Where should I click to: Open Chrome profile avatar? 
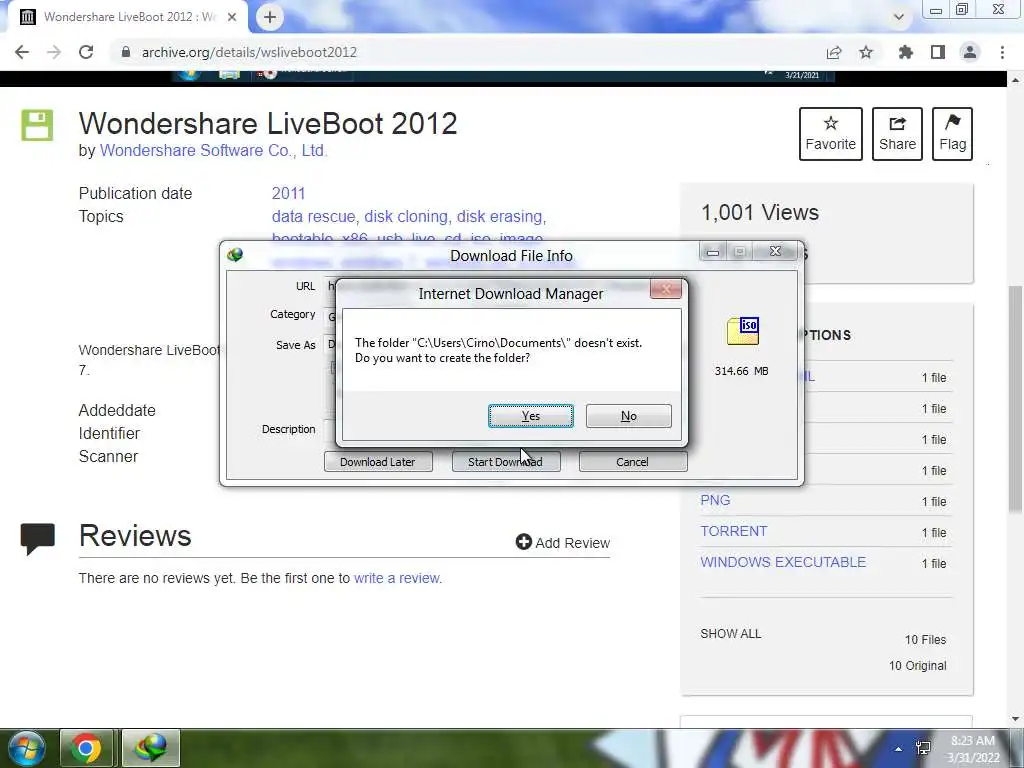click(970, 52)
